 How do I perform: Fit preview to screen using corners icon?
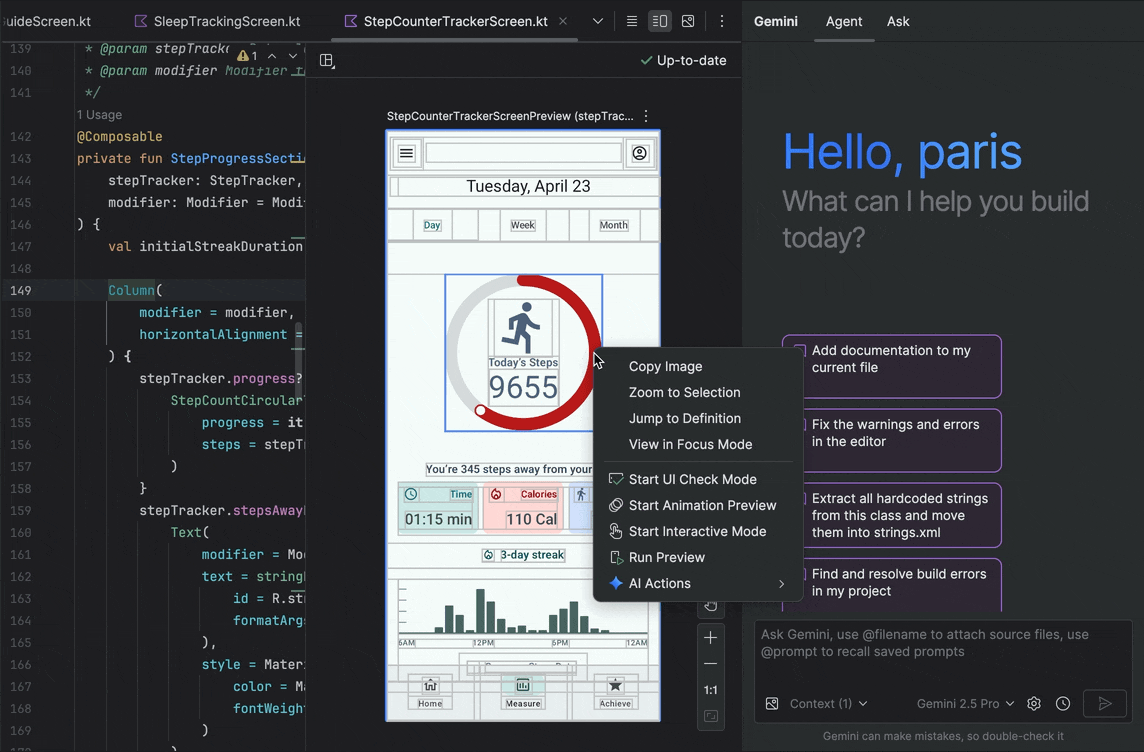(x=711, y=715)
